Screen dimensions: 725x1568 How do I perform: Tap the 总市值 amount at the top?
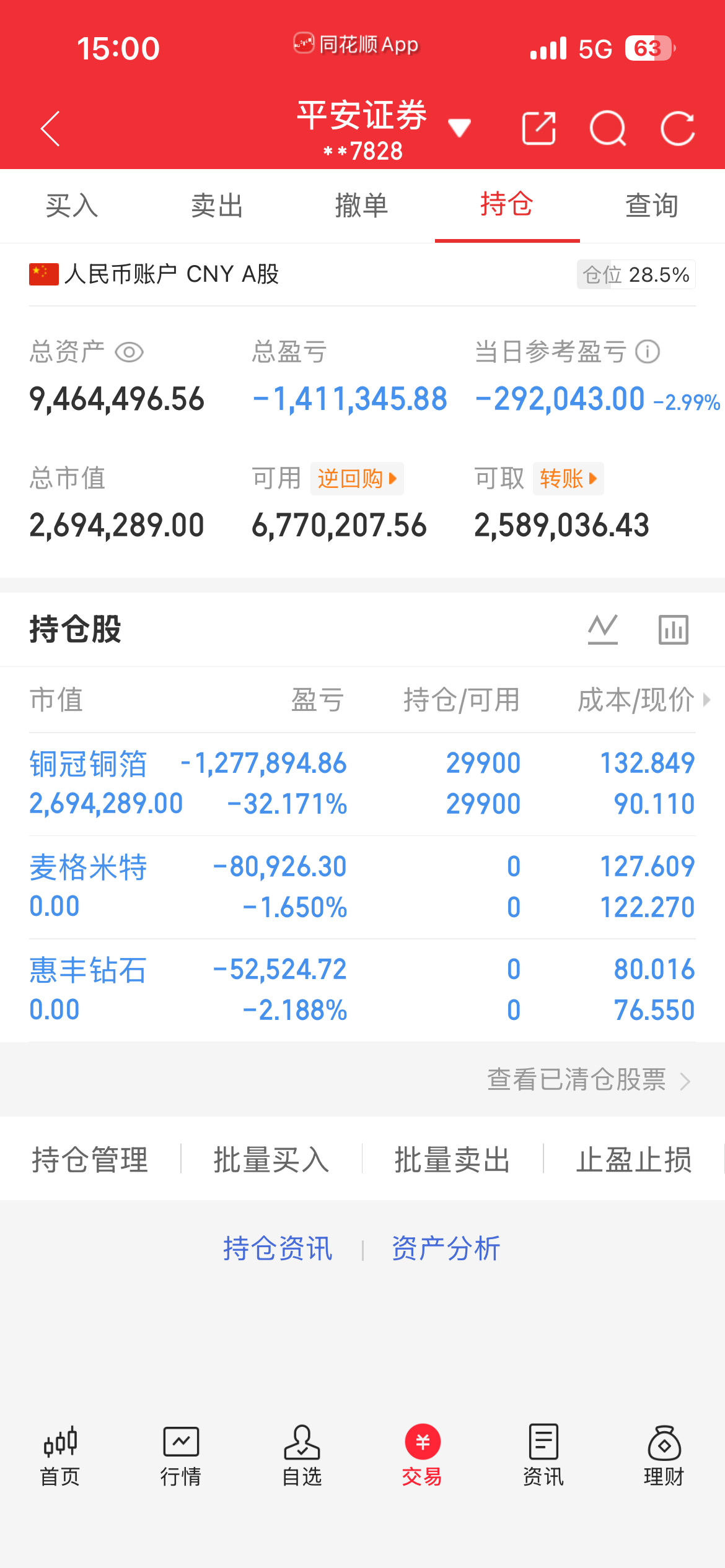click(x=117, y=526)
